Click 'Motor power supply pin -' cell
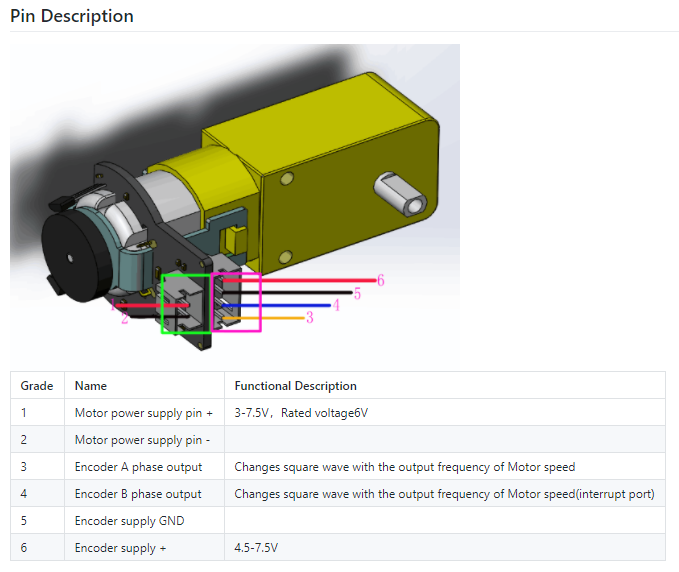Image resolution: width=679 pixels, height=572 pixels. tap(144, 440)
